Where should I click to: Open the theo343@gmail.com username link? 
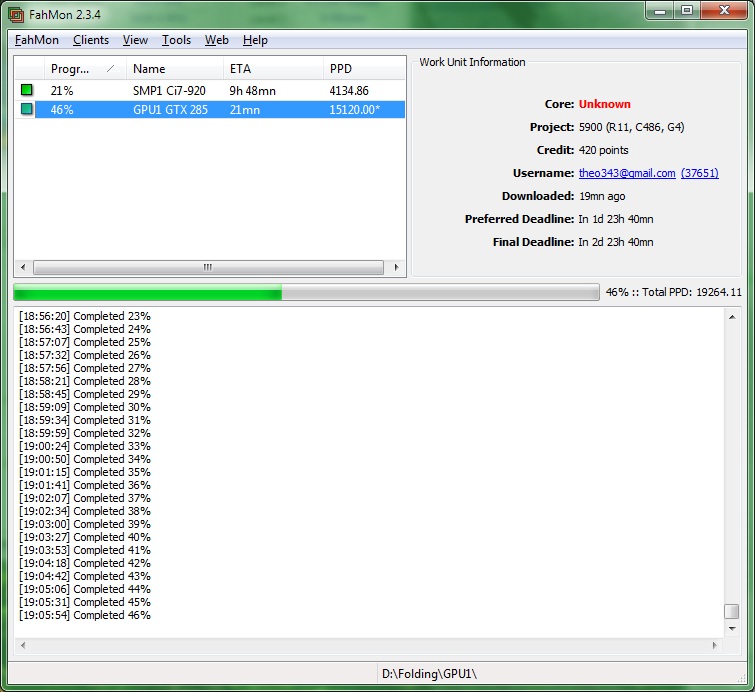tap(627, 173)
